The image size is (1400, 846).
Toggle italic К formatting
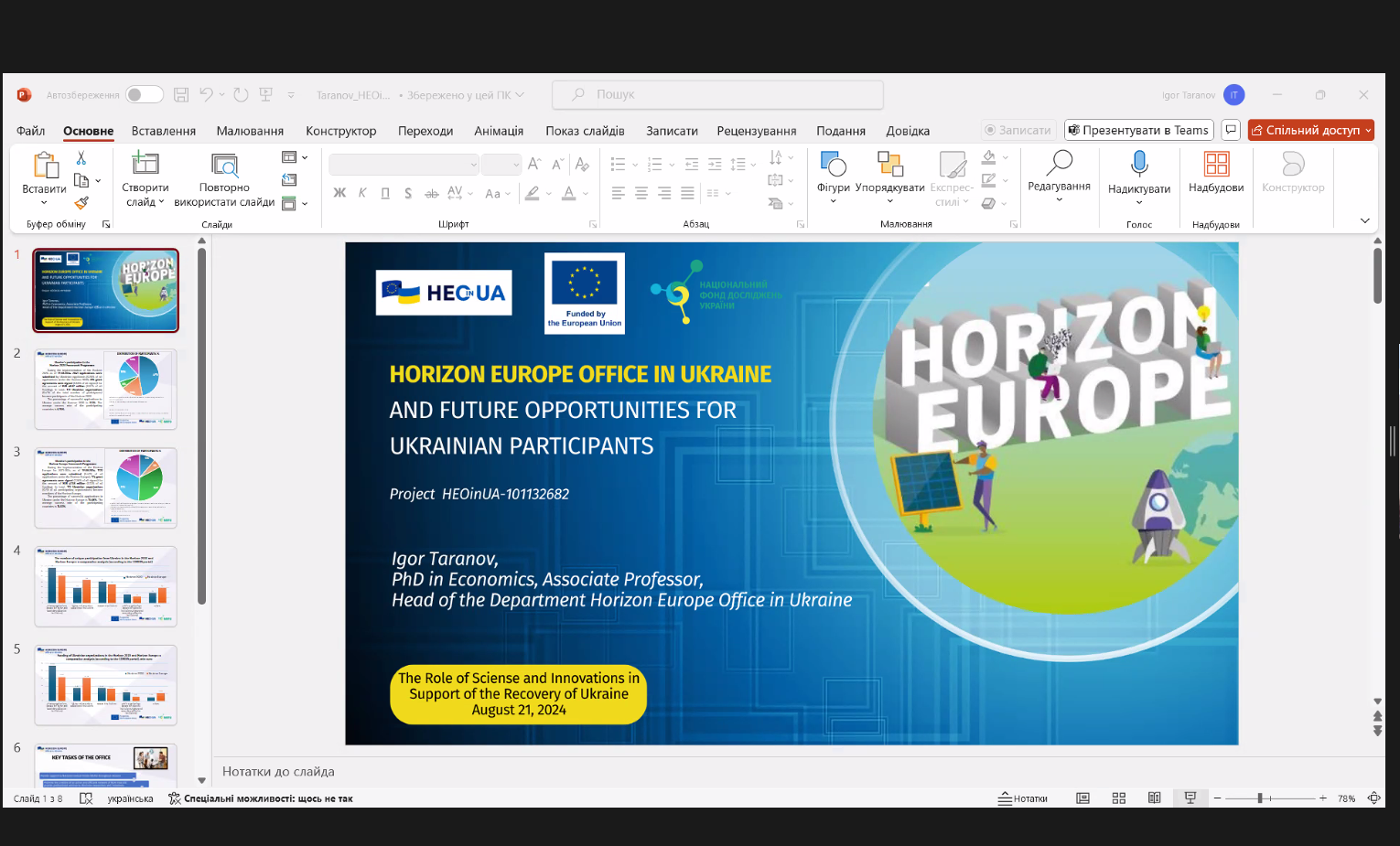[x=362, y=193]
